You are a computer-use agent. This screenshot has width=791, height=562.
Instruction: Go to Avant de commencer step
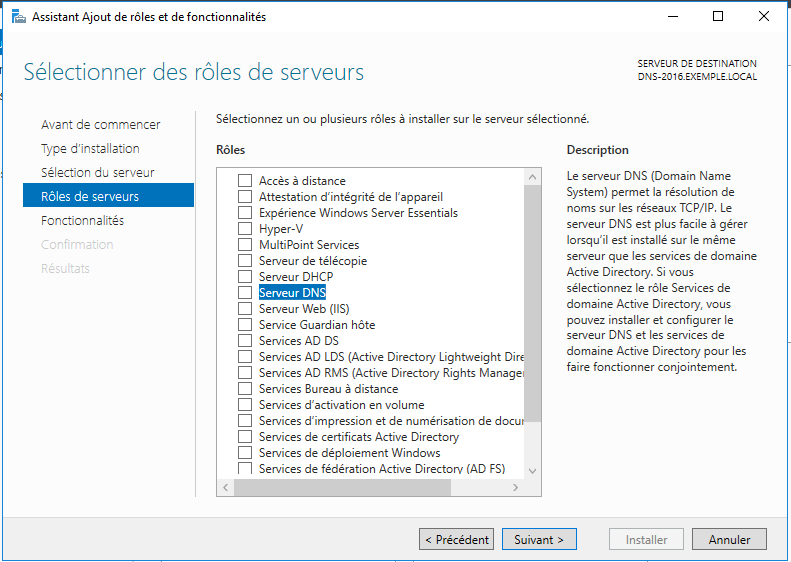coord(100,125)
